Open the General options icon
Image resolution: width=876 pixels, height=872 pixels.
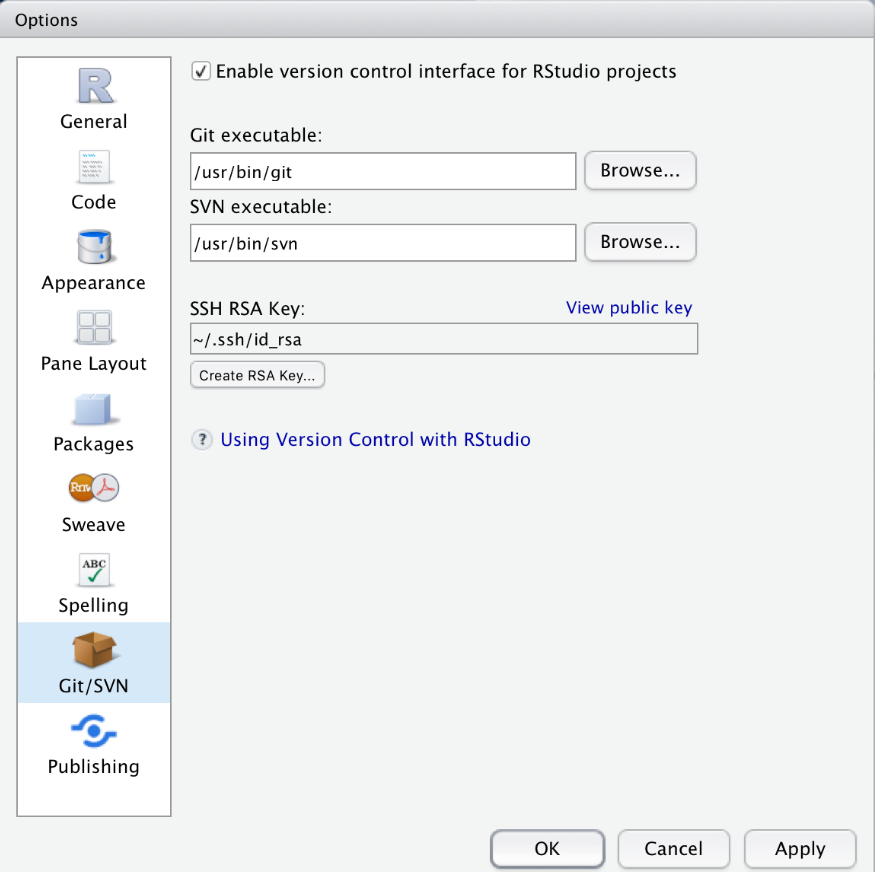pos(94,86)
